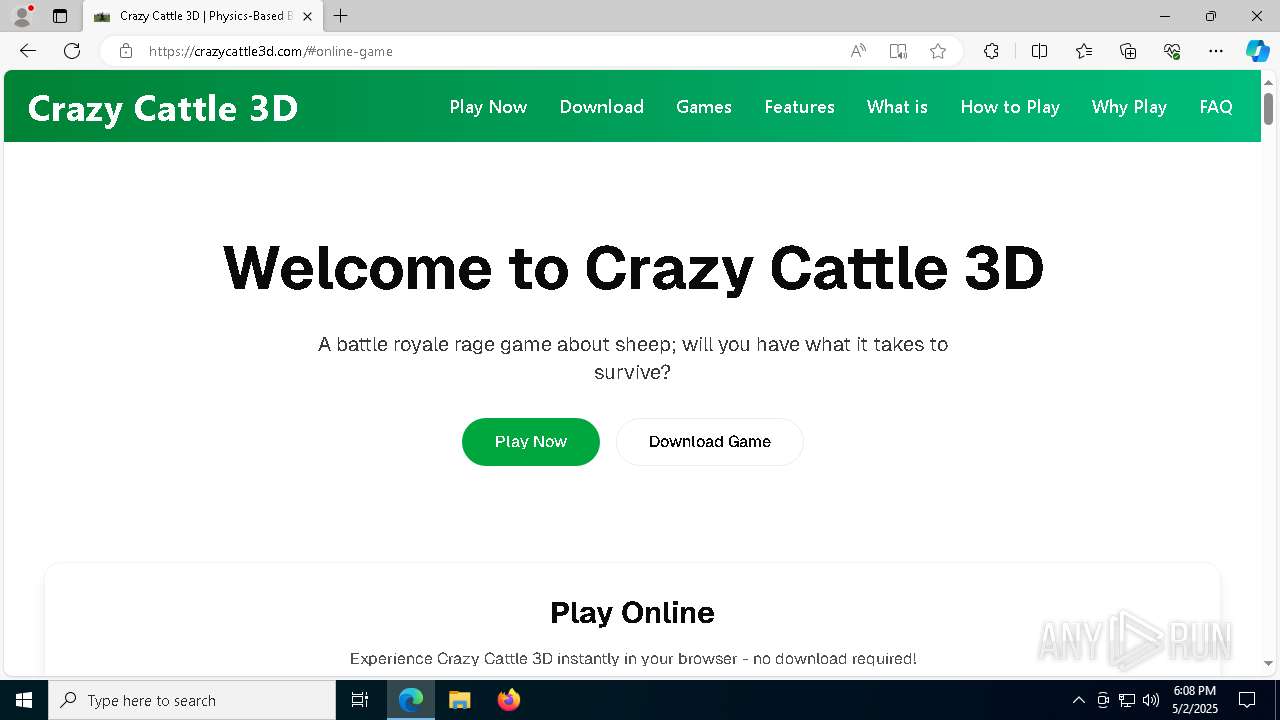Viewport: 1280px width, 720px height.
Task: Open the network tray icon
Action: point(1127,700)
